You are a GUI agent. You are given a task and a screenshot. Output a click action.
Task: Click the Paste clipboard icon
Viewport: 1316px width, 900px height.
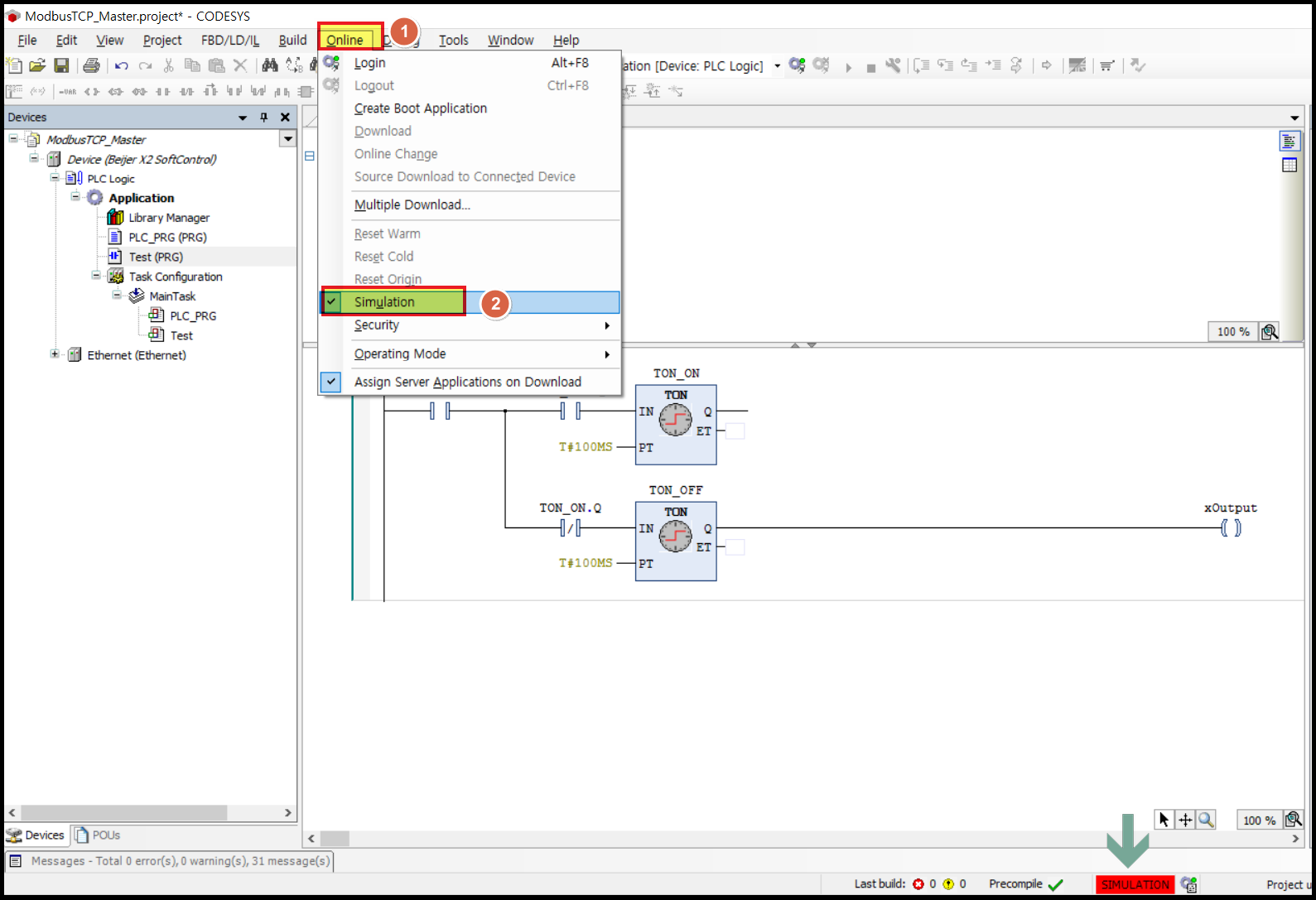[x=216, y=65]
